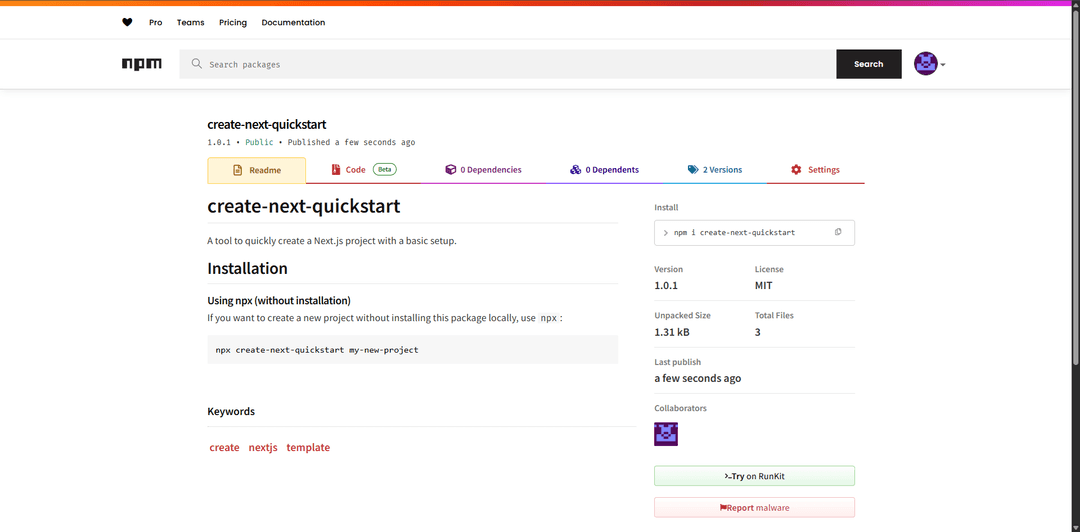The height and width of the screenshot is (532, 1080).
Task: Click the Public label under package name
Action: [259, 142]
